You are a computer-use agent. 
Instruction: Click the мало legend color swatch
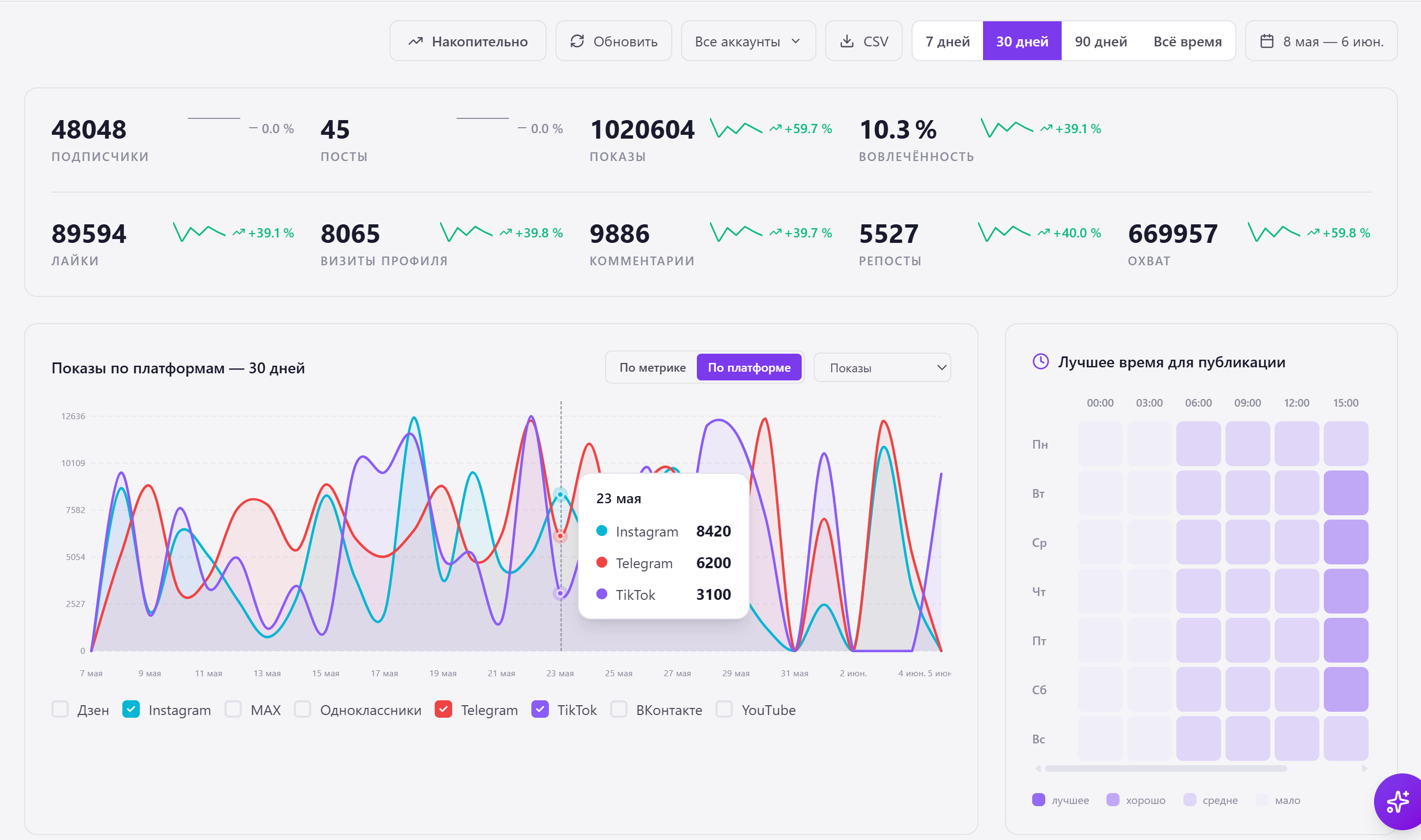pos(1262,800)
